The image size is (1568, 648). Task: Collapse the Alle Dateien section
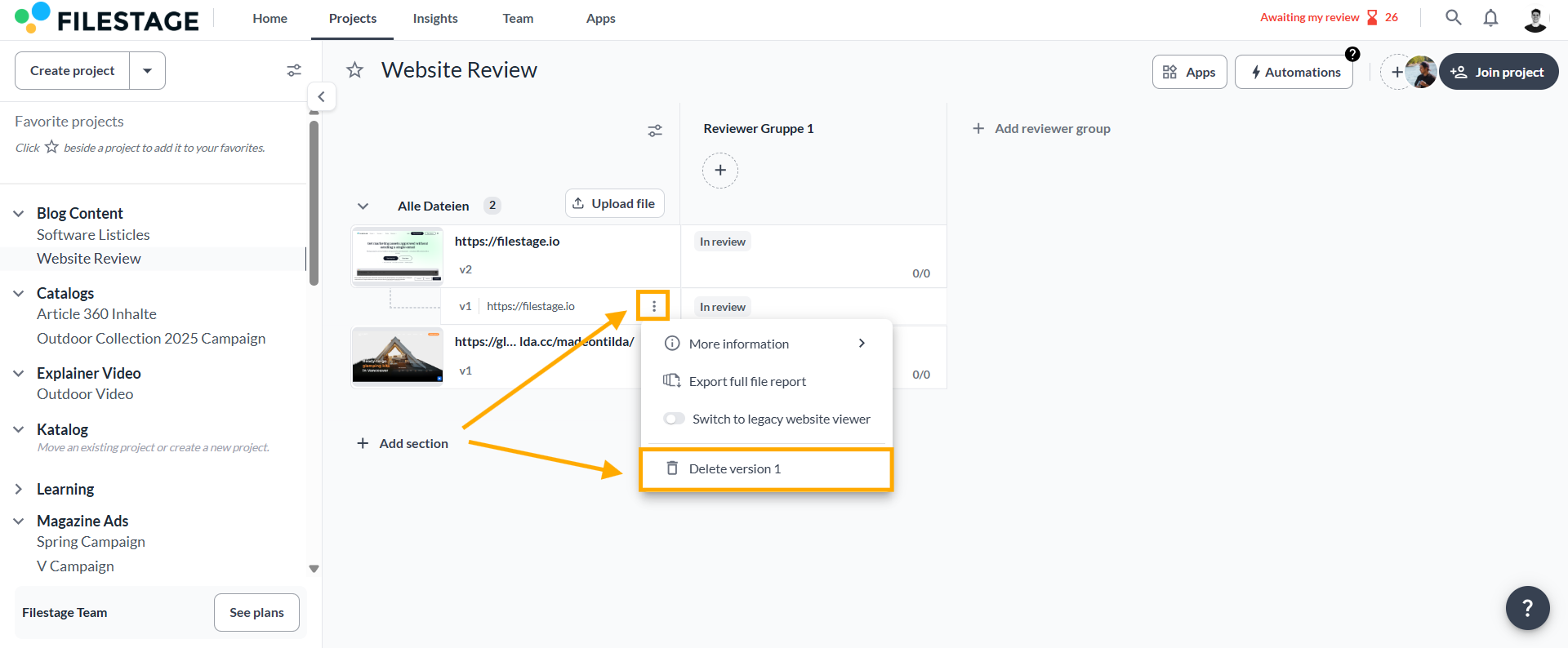[363, 206]
